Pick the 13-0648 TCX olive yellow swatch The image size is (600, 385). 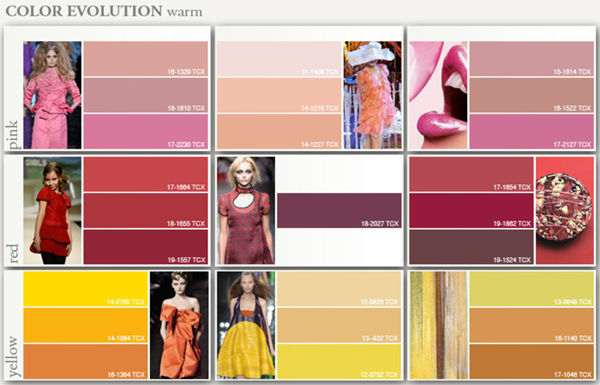(532, 289)
